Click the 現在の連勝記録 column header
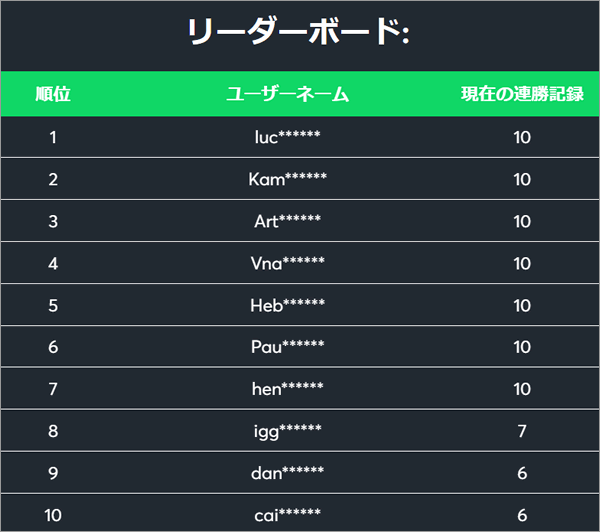 pyautogui.click(x=522, y=94)
